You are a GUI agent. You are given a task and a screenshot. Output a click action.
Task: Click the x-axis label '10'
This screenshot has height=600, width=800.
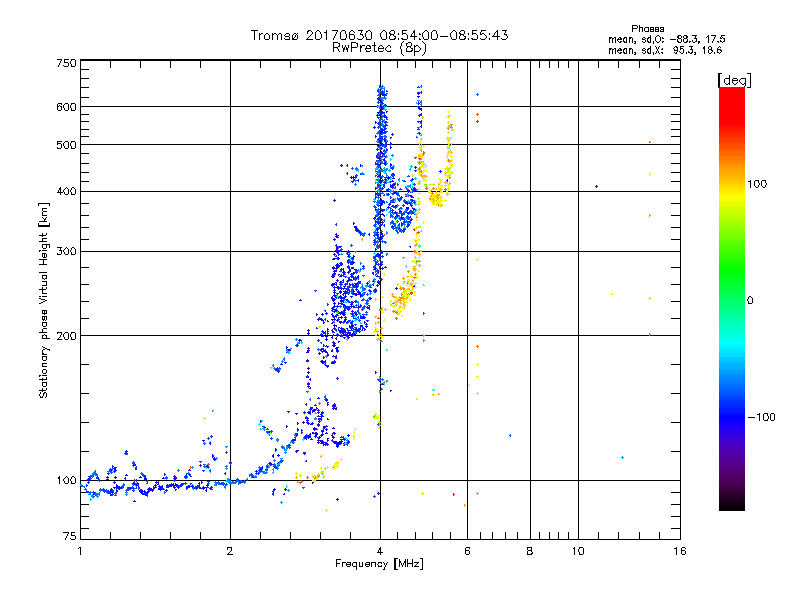pyautogui.click(x=578, y=551)
